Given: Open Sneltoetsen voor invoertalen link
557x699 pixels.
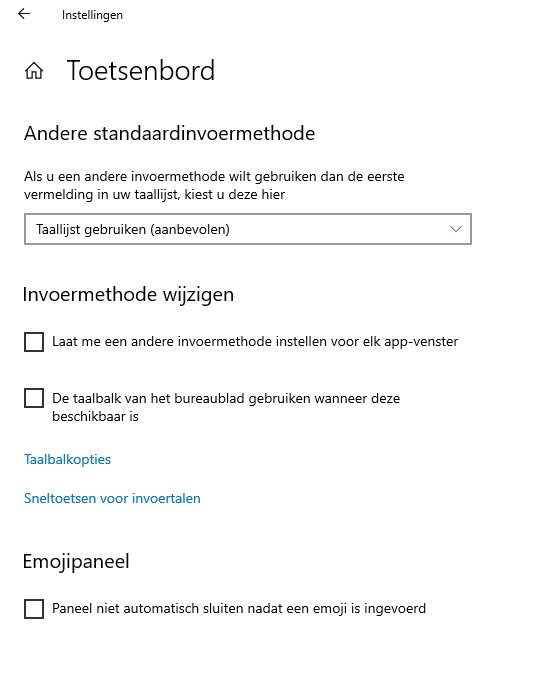Looking at the screenshot, I should click(112, 498).
